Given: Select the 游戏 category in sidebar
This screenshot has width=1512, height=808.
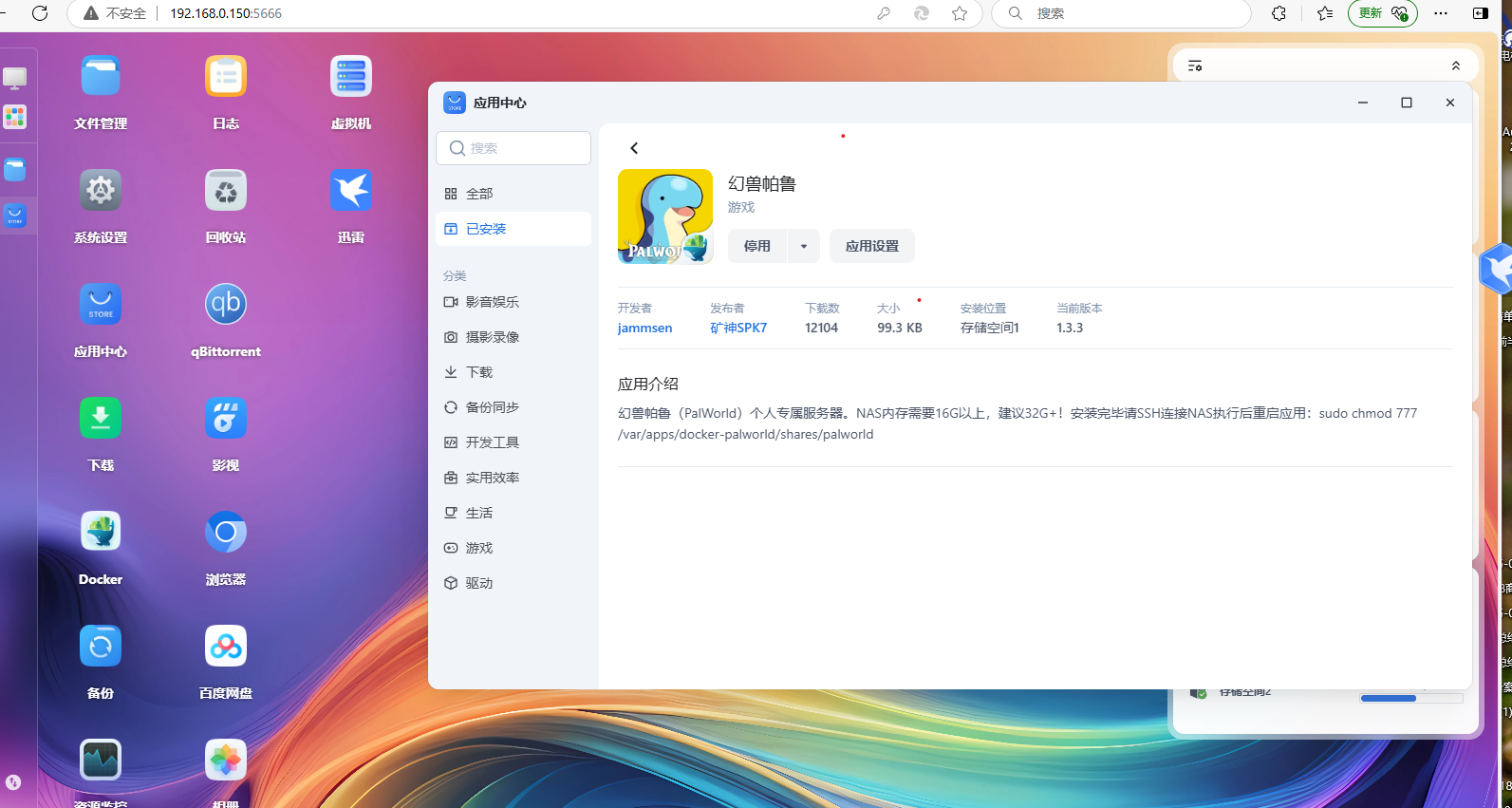Looking at the screenshot, I should click(x=513, y=548).
